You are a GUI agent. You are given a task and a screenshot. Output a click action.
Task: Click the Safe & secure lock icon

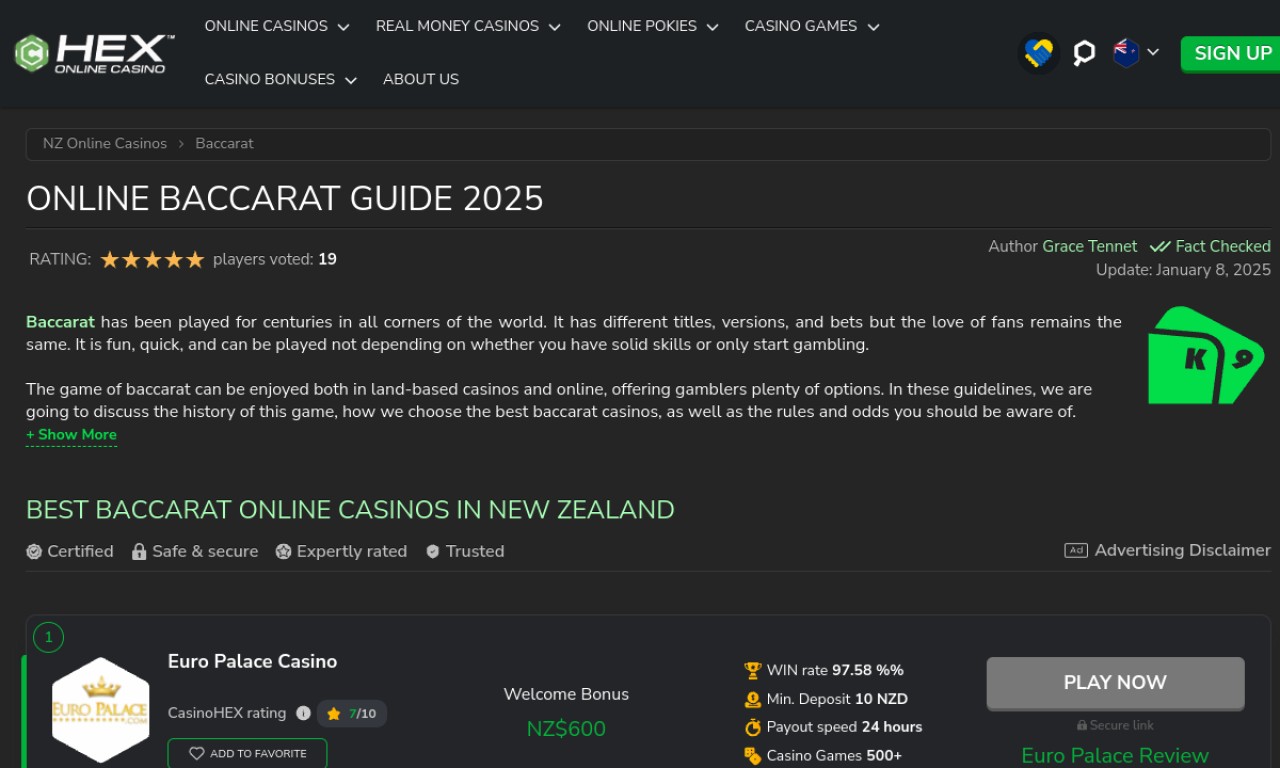[x=139, y=551]
